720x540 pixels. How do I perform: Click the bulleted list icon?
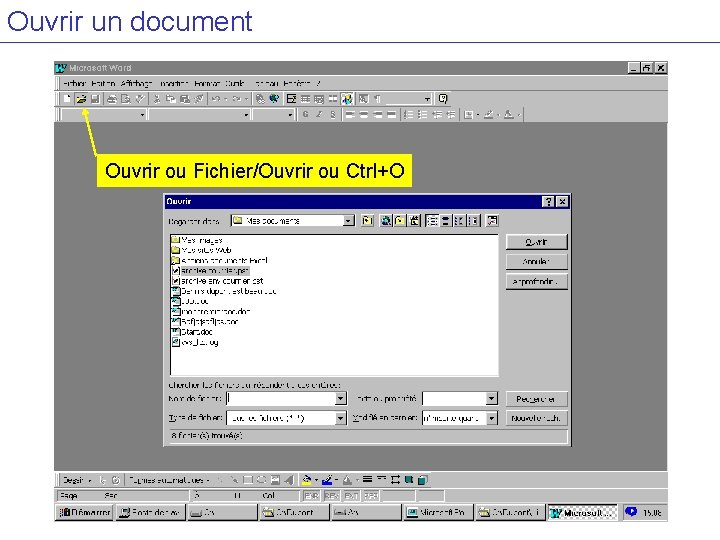[422, 114]
